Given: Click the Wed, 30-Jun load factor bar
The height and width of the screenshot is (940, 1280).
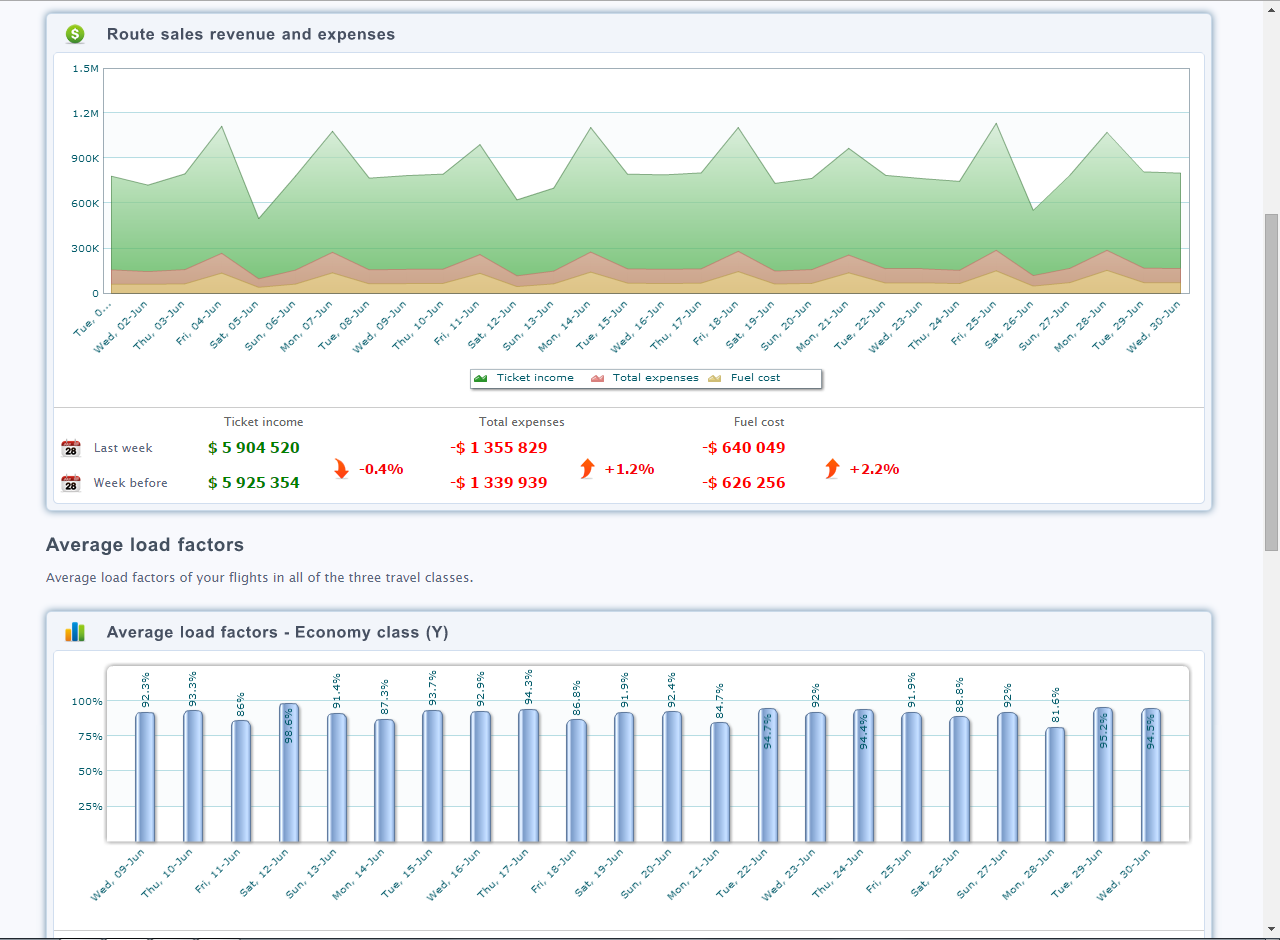Looking at the screenshot, I should [x=1151, y=775].
